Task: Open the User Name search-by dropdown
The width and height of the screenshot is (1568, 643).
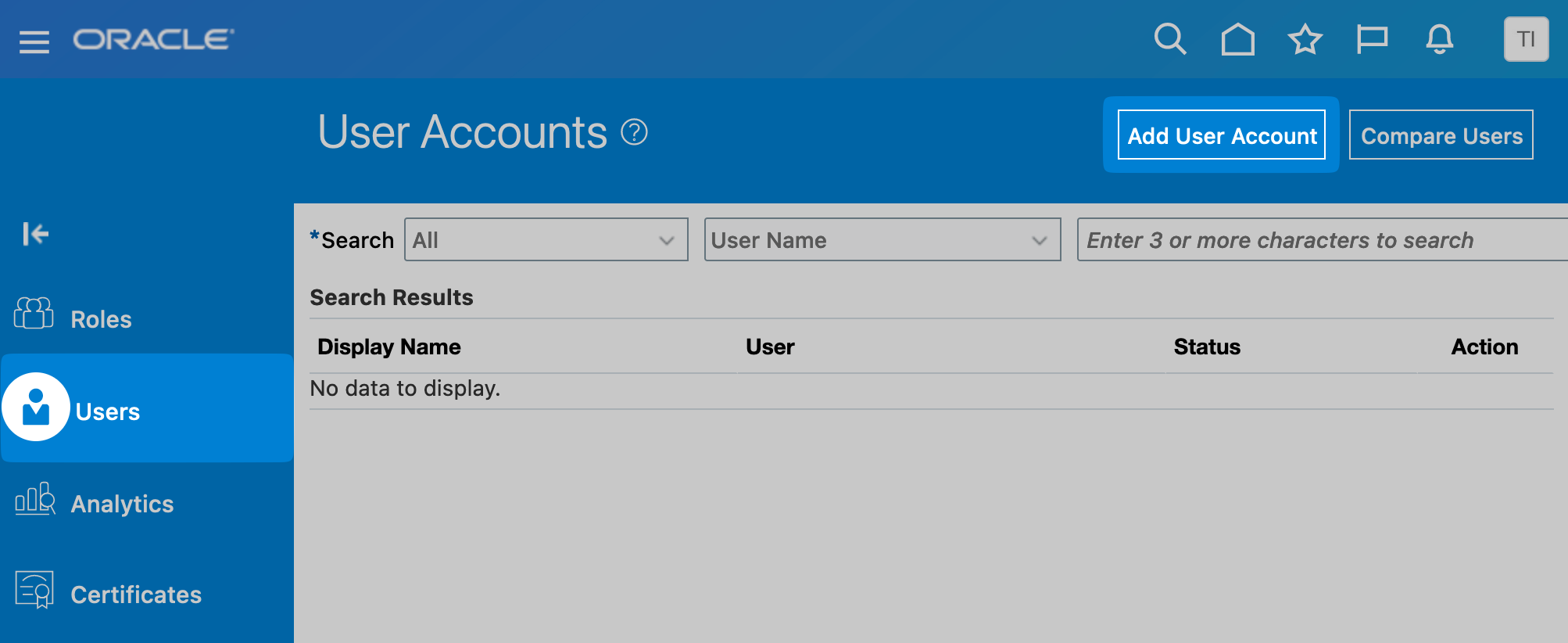Action: coord(882,240)
